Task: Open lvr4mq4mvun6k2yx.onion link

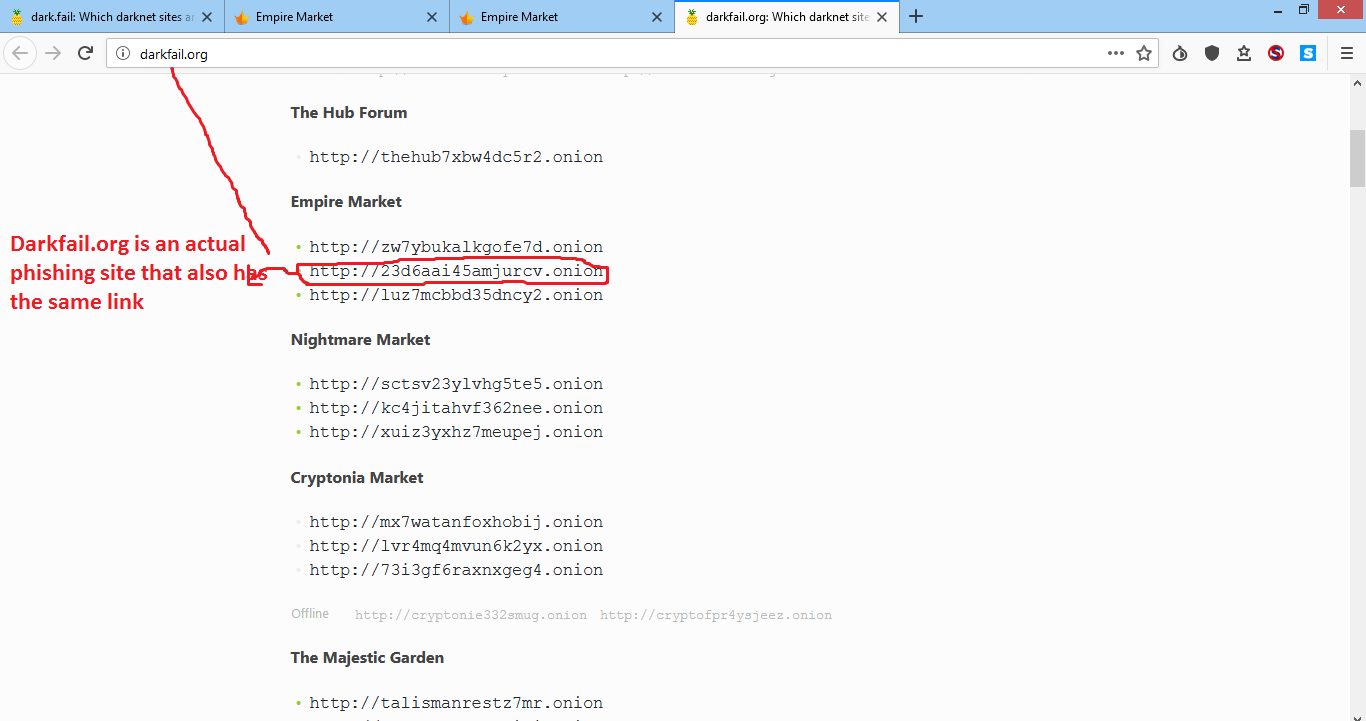Action: (x=456, y=546)
